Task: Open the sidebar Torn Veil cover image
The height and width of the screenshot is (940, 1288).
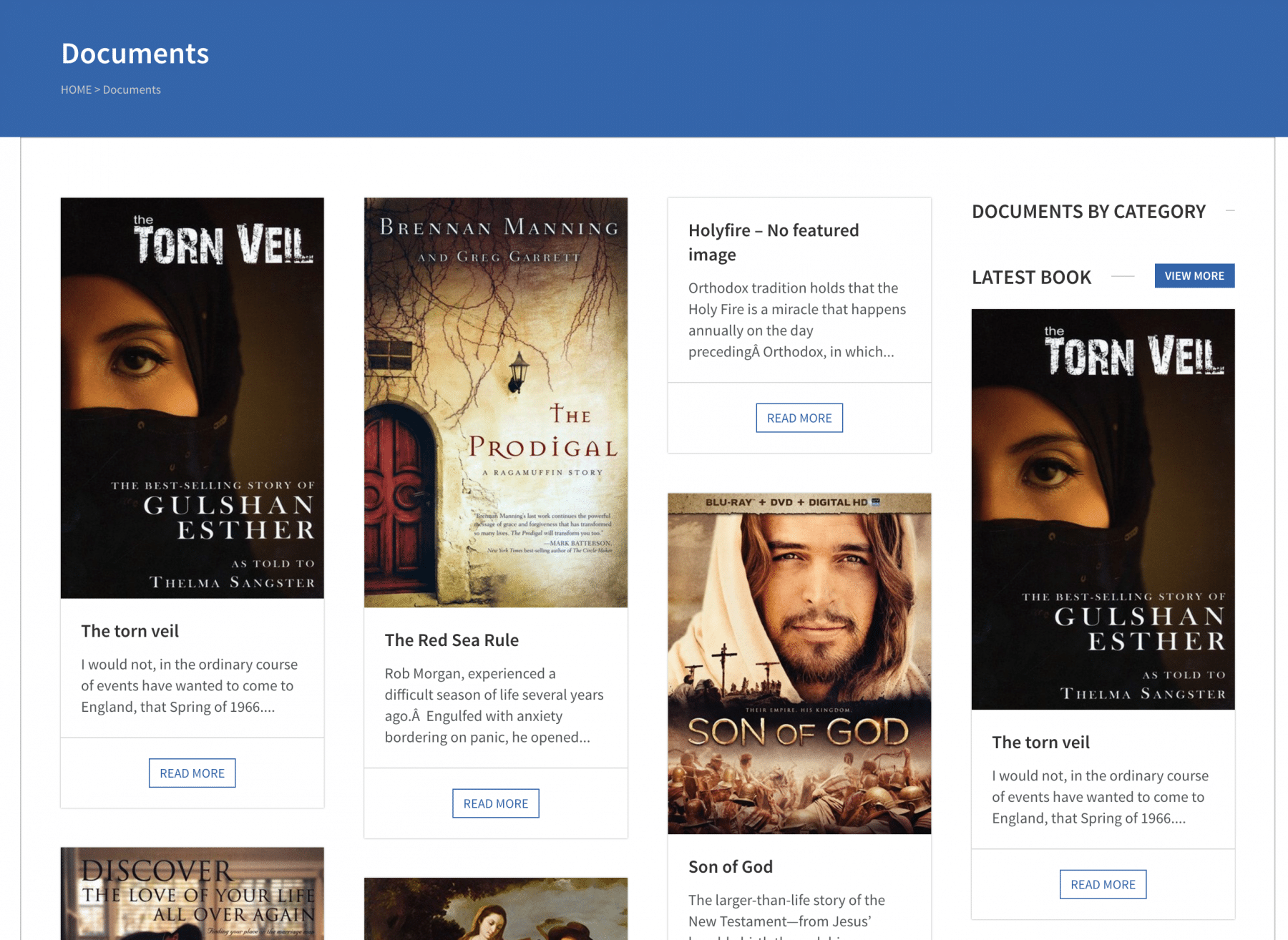Action: [x=1102, y=509]
